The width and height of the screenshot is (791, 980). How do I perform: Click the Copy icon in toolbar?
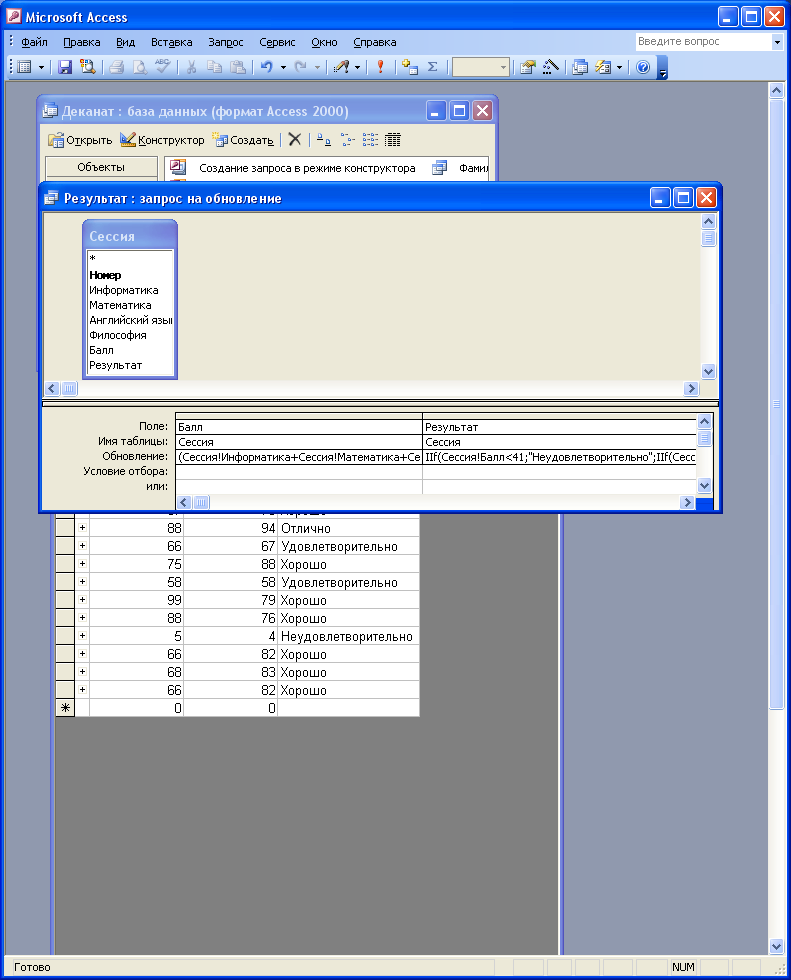point(214,67)
